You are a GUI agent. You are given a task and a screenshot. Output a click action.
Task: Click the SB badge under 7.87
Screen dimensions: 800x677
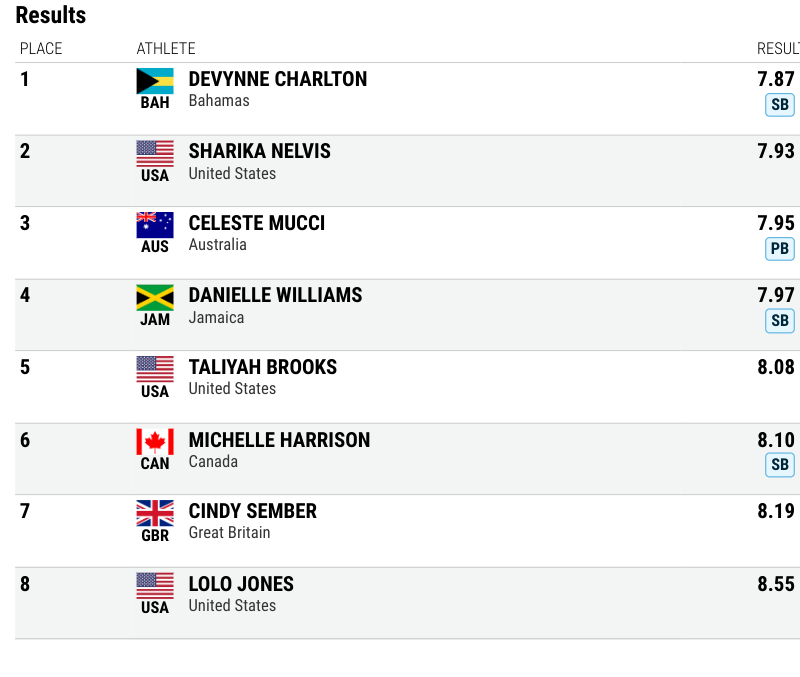pyautogui.click(x=780, y=105)
